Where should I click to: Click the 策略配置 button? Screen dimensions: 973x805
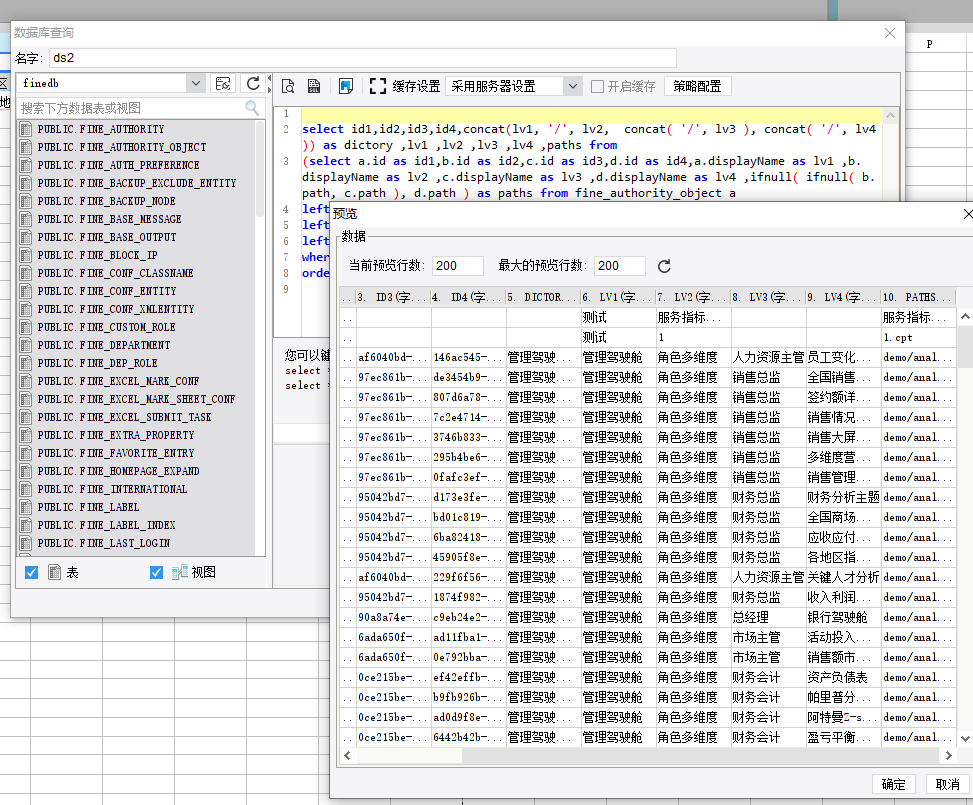697,86
